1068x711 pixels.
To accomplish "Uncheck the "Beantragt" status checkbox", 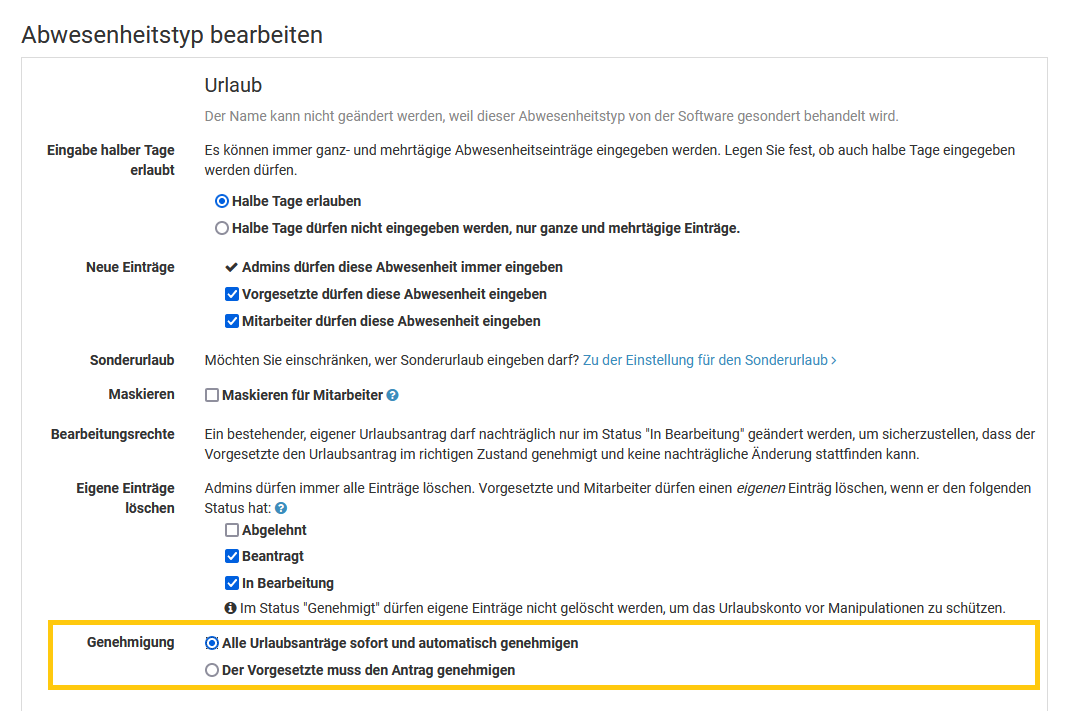I will point(232,557).
